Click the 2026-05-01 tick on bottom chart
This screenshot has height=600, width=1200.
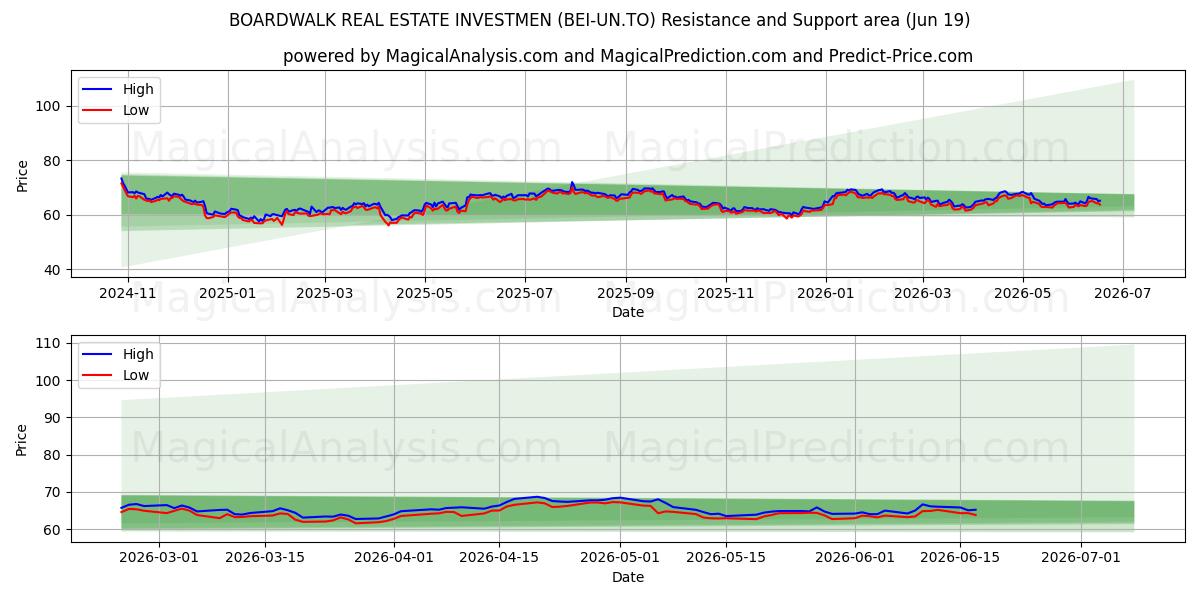(x=618, y=558)
